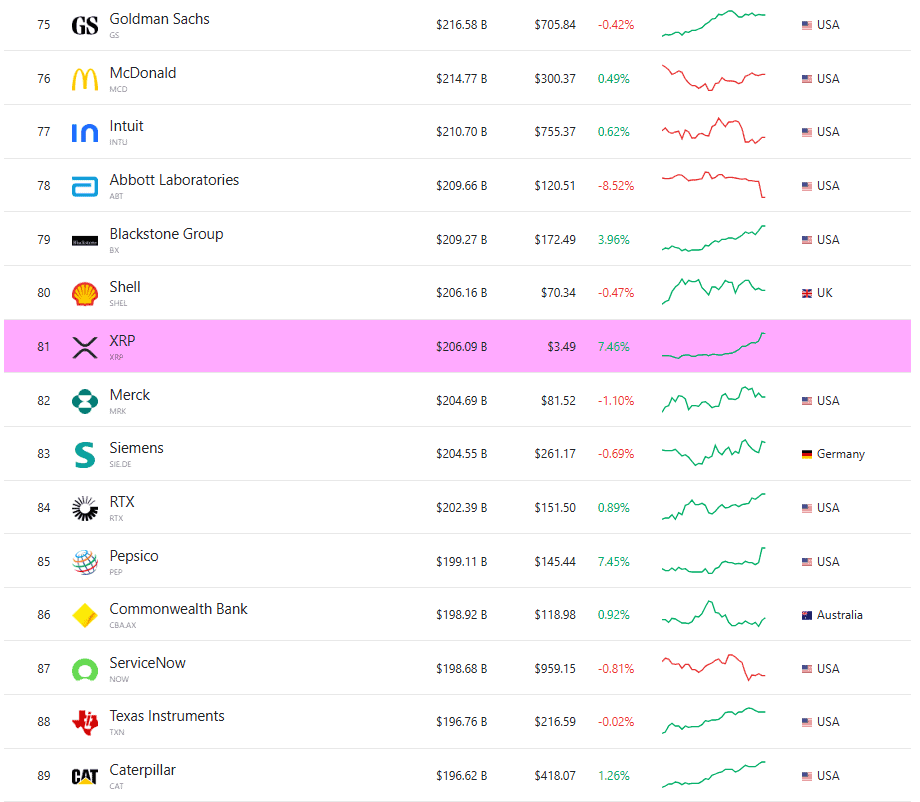Click the McDonald's golden arches logo

click(x=84, y=78)
